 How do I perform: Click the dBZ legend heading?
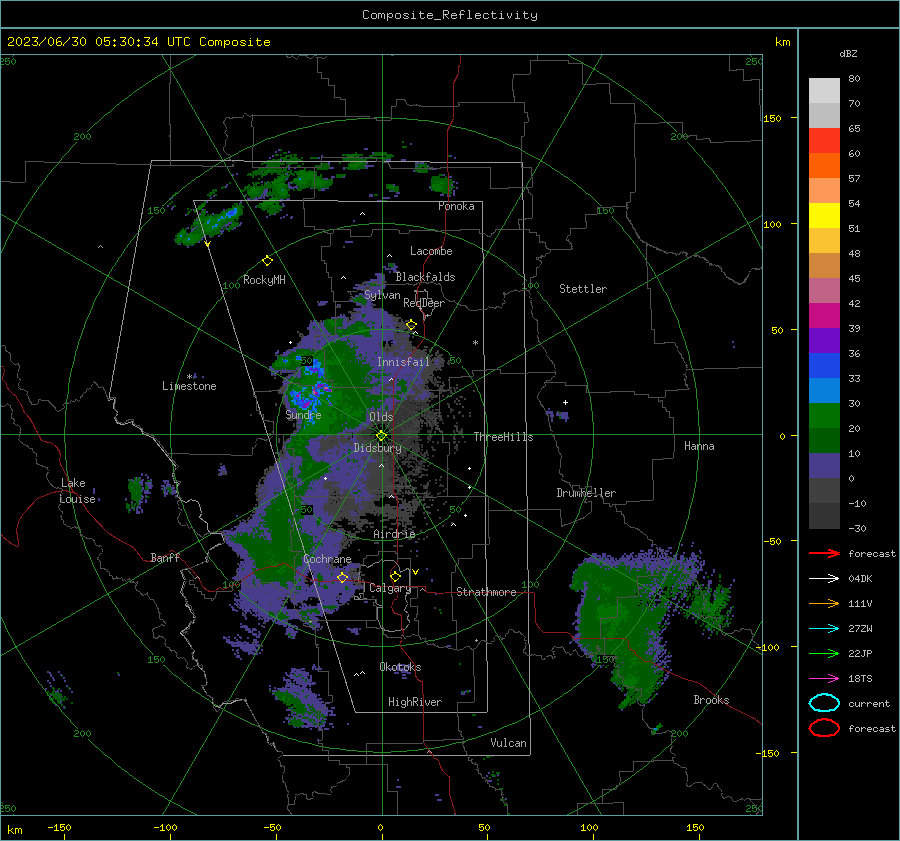(x=848, y=53)
